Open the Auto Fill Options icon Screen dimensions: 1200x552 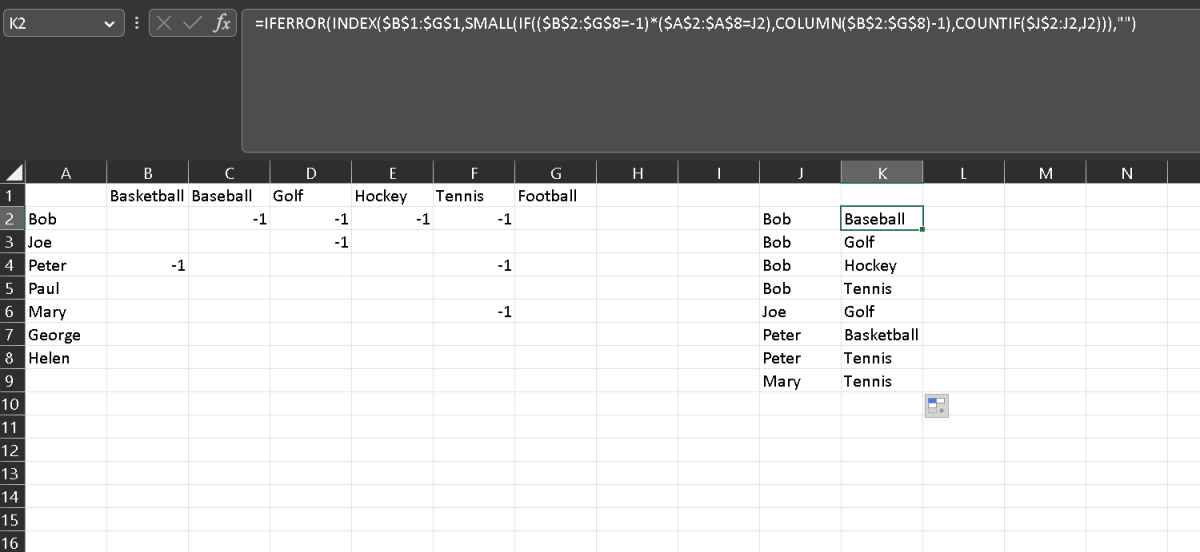936,405
